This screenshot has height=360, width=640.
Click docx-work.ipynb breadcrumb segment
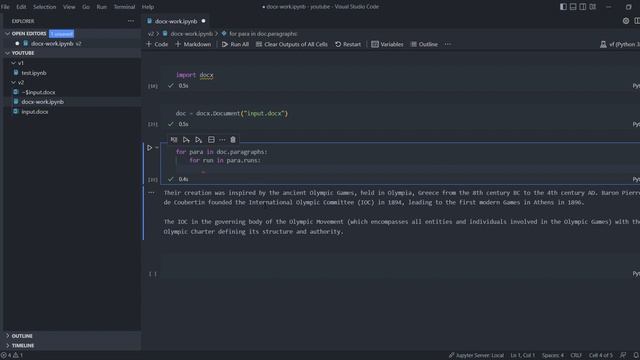[191, 34]
